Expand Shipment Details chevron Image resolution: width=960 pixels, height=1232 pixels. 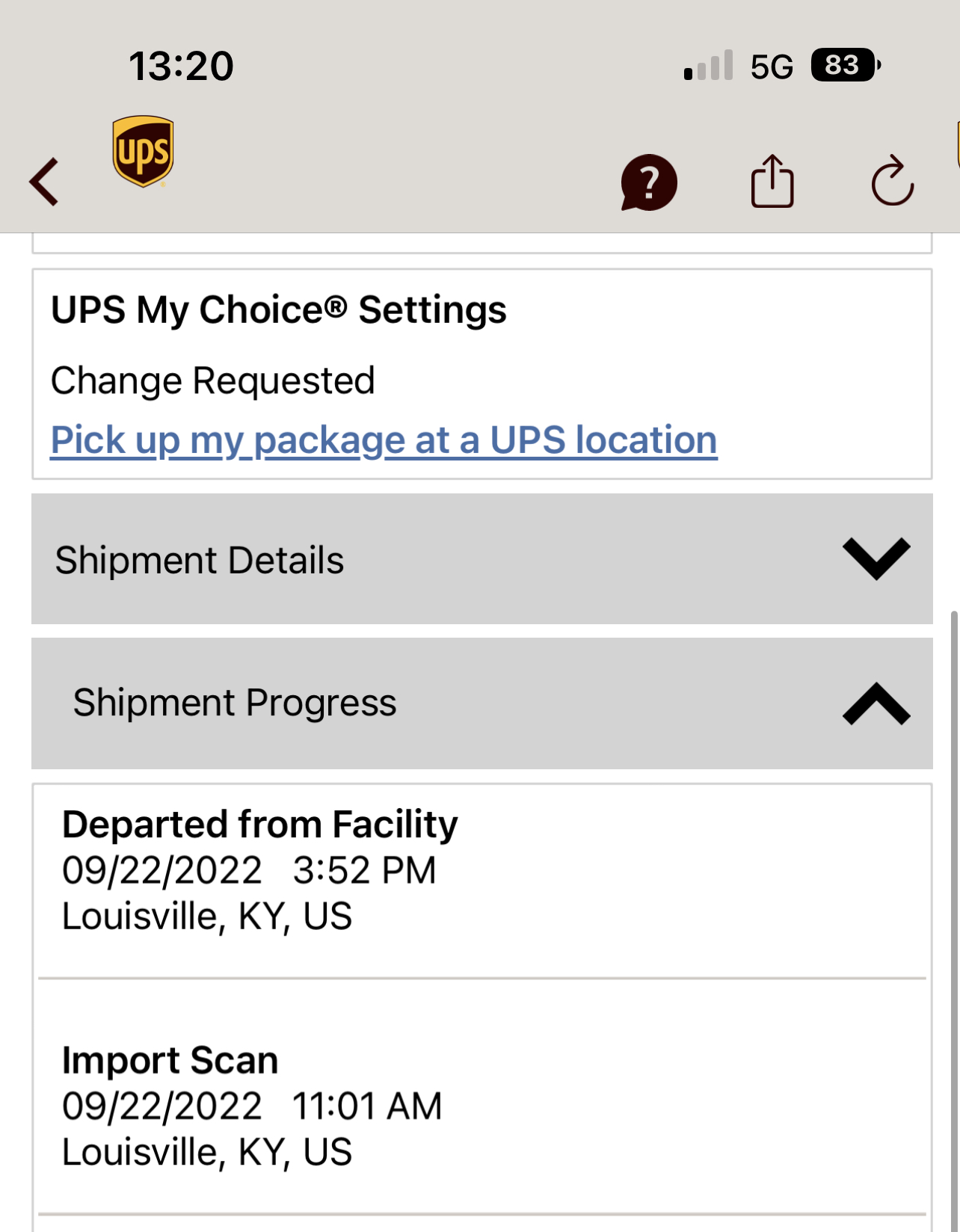tap(876, 558)
